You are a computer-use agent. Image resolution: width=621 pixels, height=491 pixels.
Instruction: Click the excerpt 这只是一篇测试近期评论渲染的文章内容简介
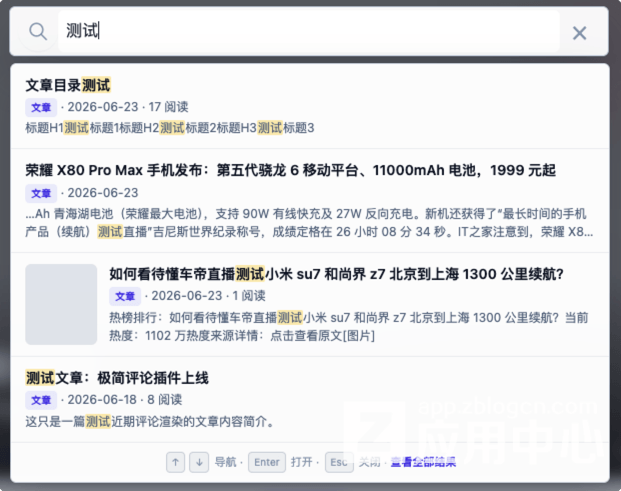click(150, 421)
